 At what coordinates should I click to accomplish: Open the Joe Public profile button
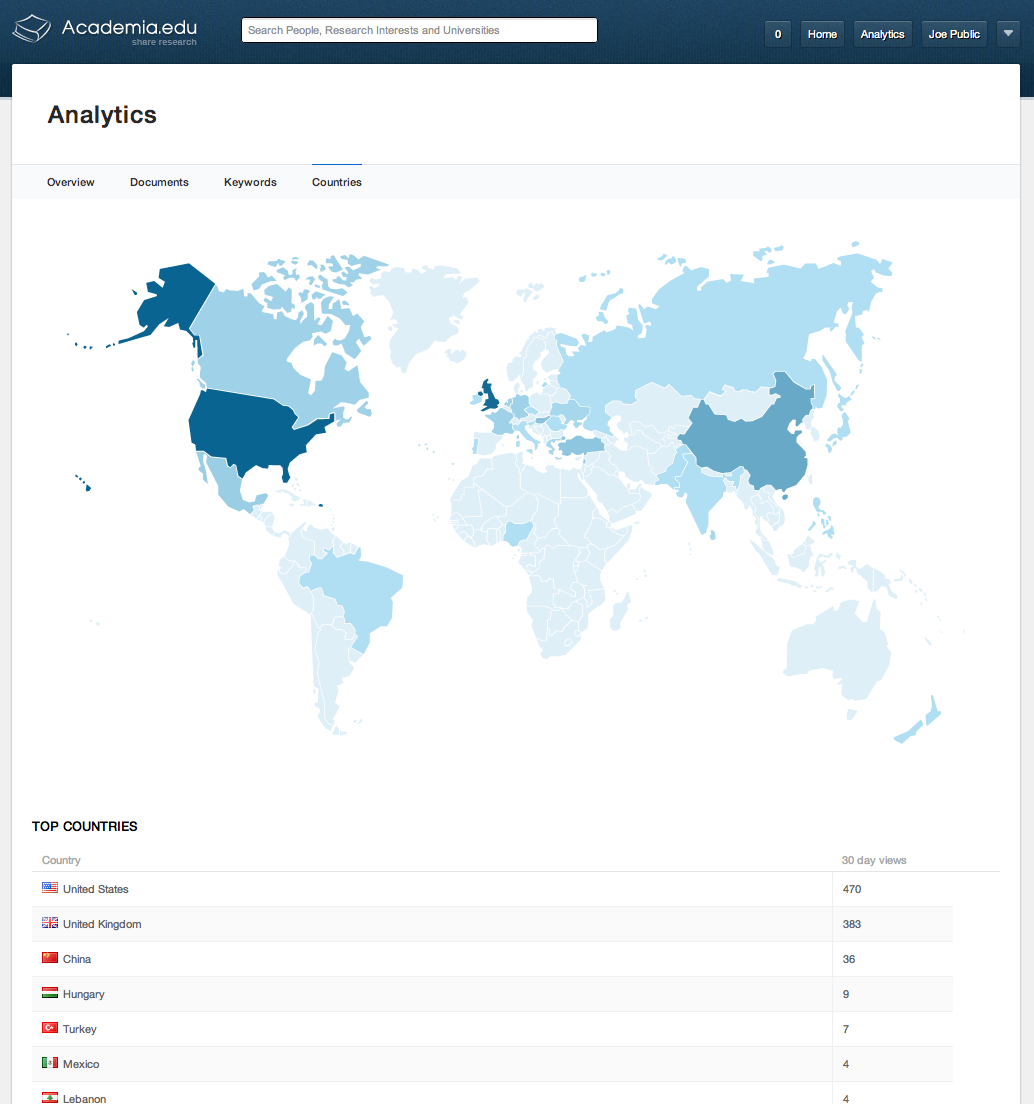(x=954, y=34)
